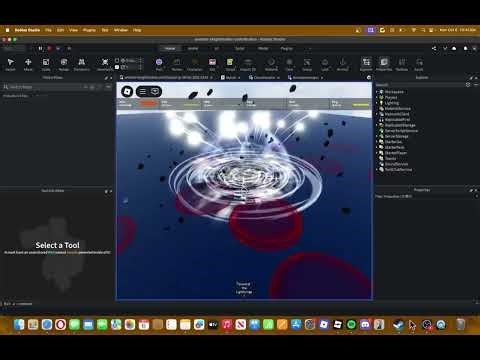The height and width of the screenshot is (360, 480).
Task: Click the Group tool icon
Action: [x=307, y=62]
